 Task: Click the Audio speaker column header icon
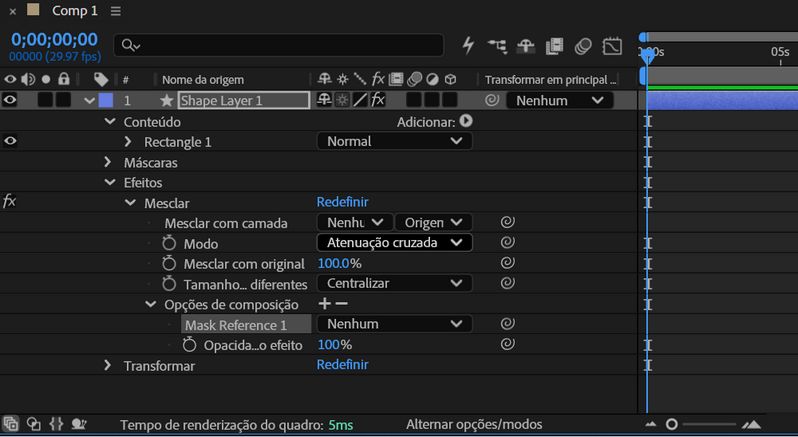(28, 79)
